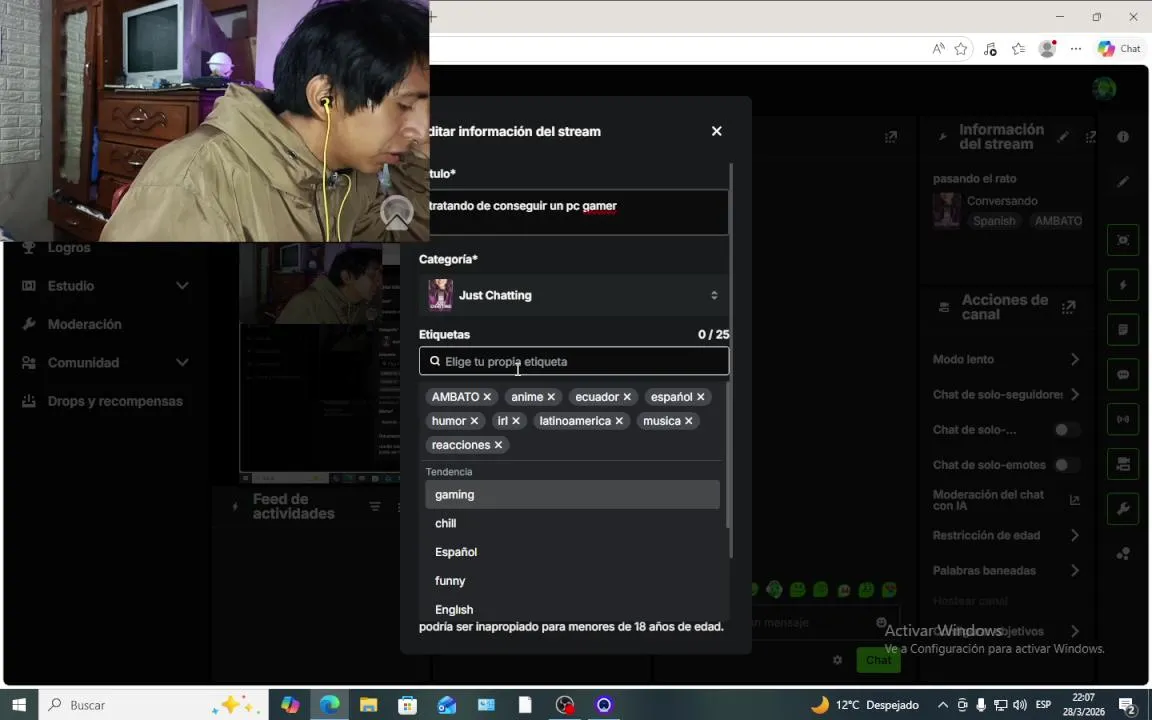1152x720 pixels.
Task: Add page to favorites star icon
Action: point(961,48)
